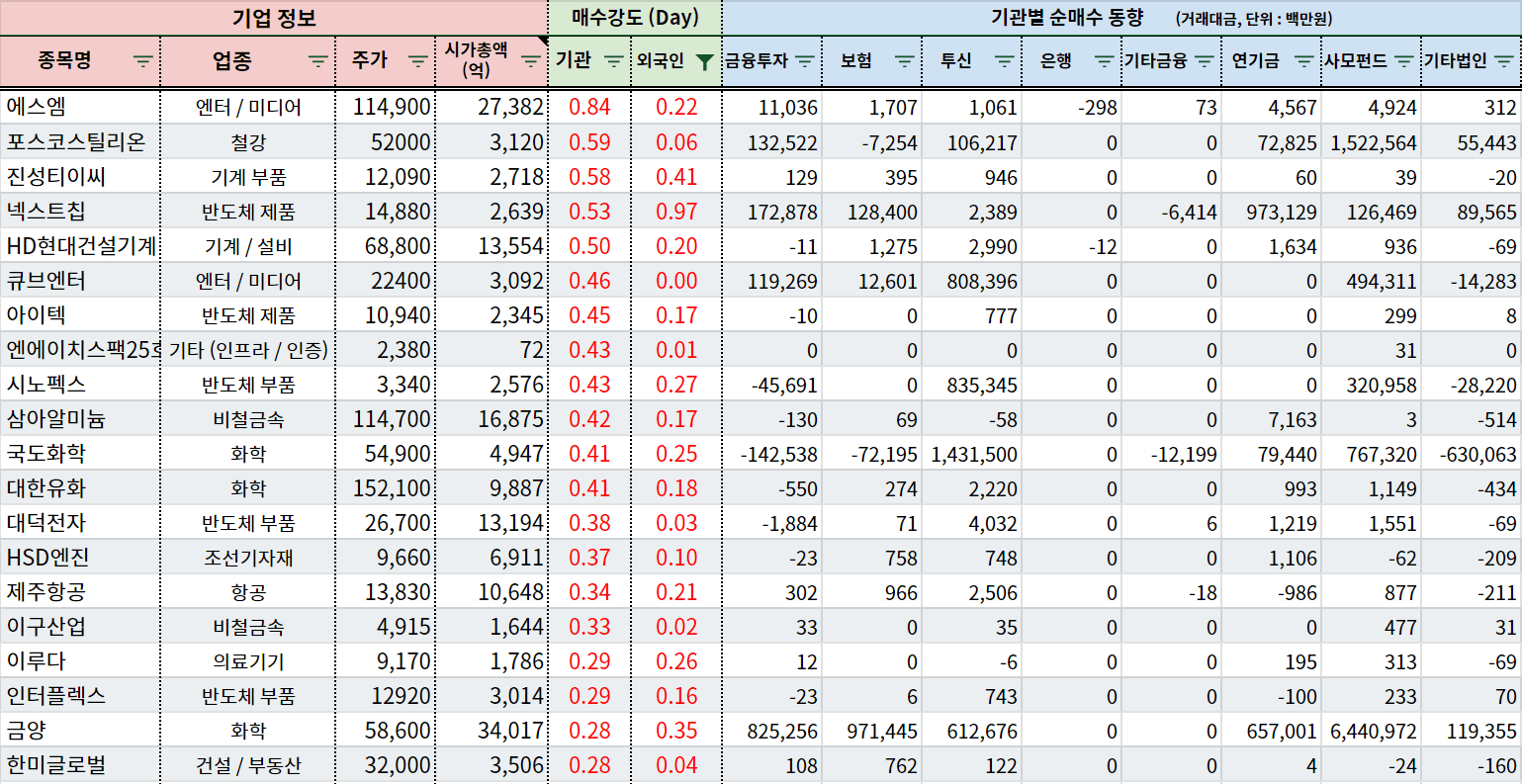Select the 이루다 stock name cell
Viewport: 1522px width, 784px height.
click(80, 660)
